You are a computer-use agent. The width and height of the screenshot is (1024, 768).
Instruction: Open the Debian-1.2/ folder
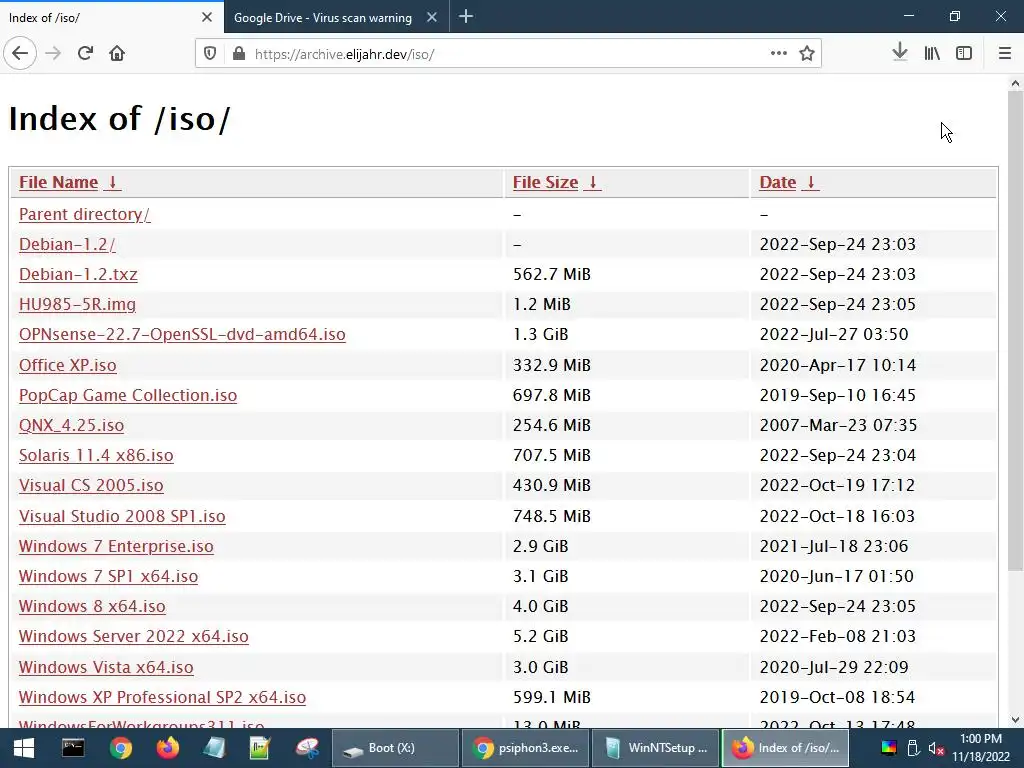(x=67, y=244)
